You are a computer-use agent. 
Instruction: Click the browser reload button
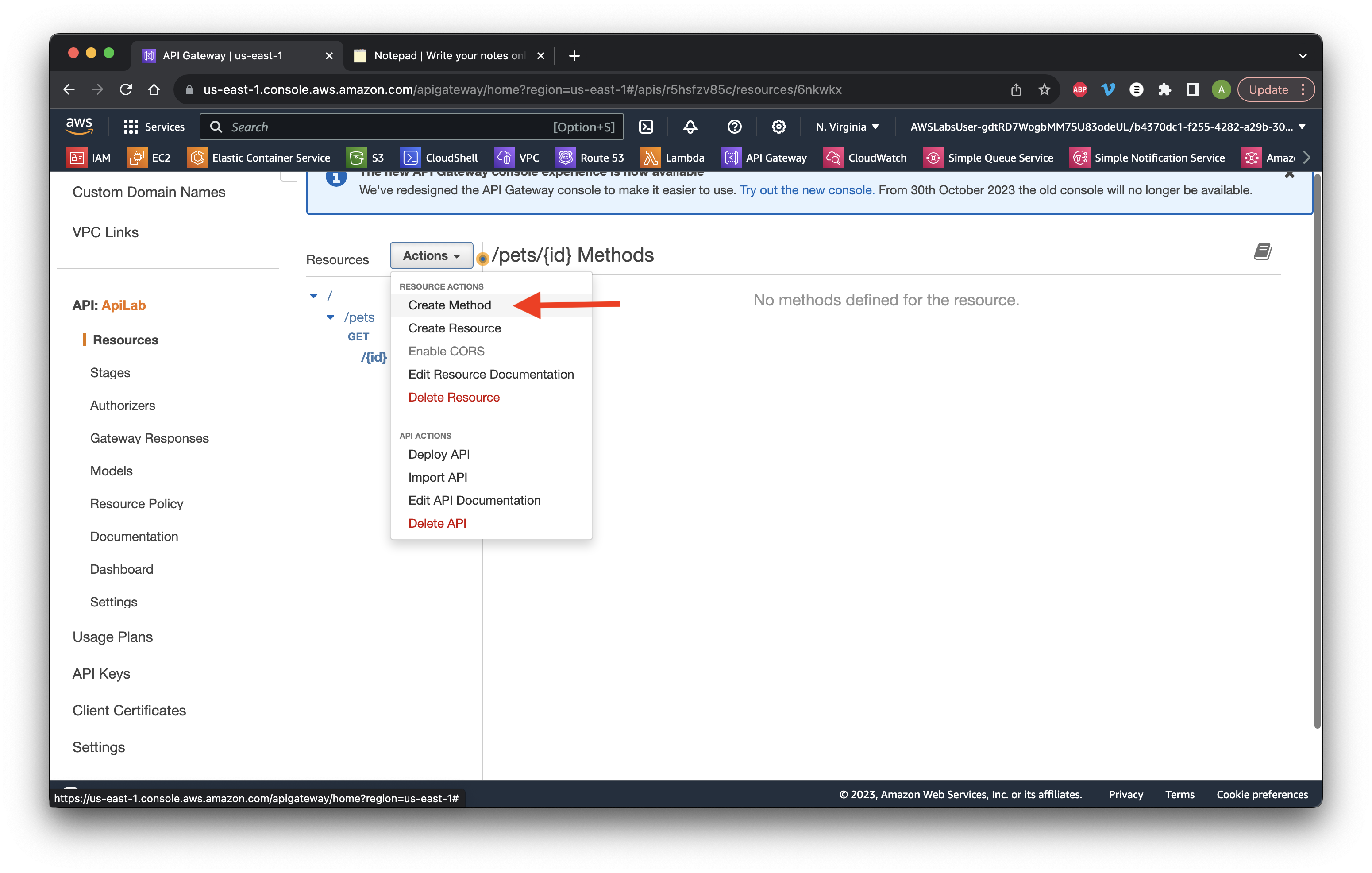[x=126, y=89]
